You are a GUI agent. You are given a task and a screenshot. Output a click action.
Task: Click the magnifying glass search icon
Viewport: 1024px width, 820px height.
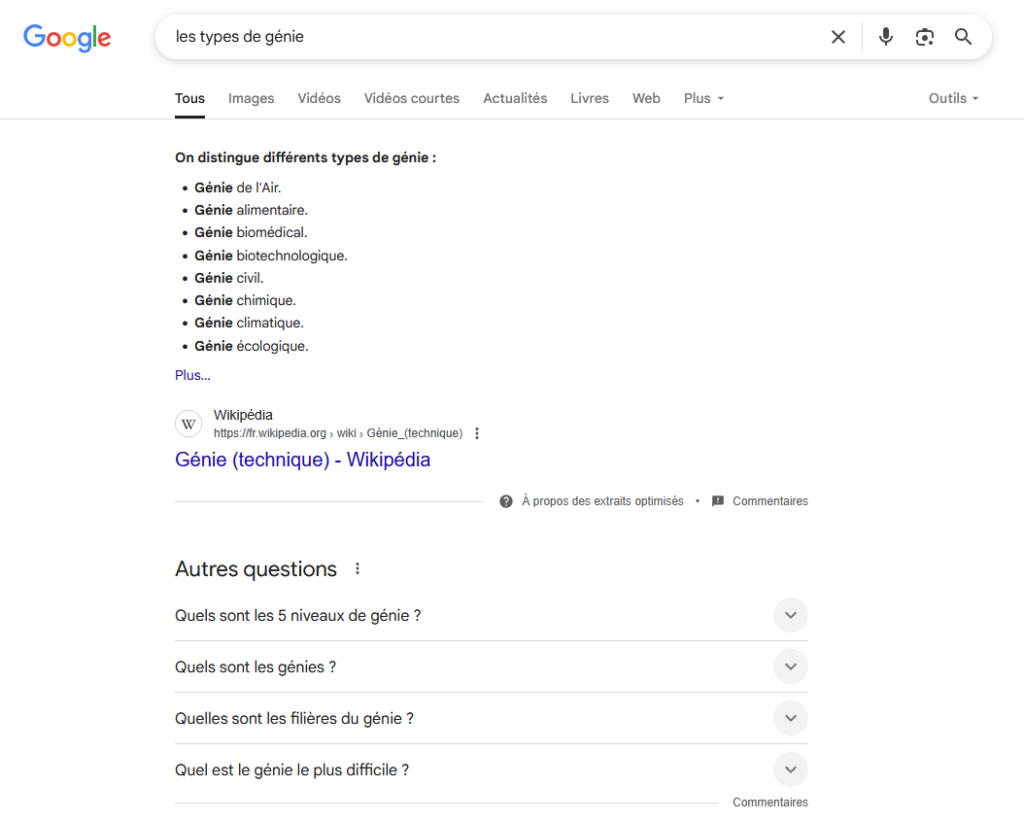[x=963, y=37]
